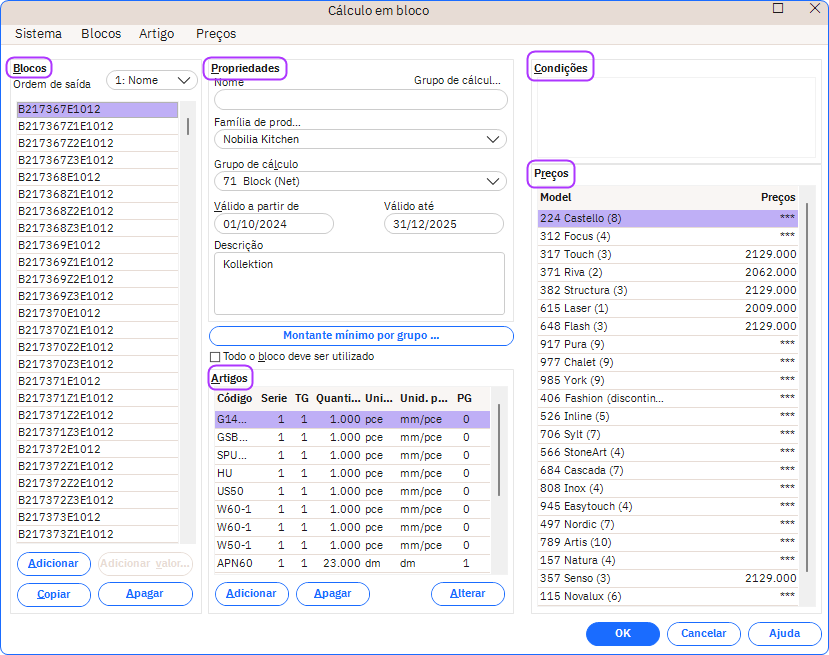Click the Alterar button in Artigos
The height and width of the screenshot is (655, 829).
467,593
